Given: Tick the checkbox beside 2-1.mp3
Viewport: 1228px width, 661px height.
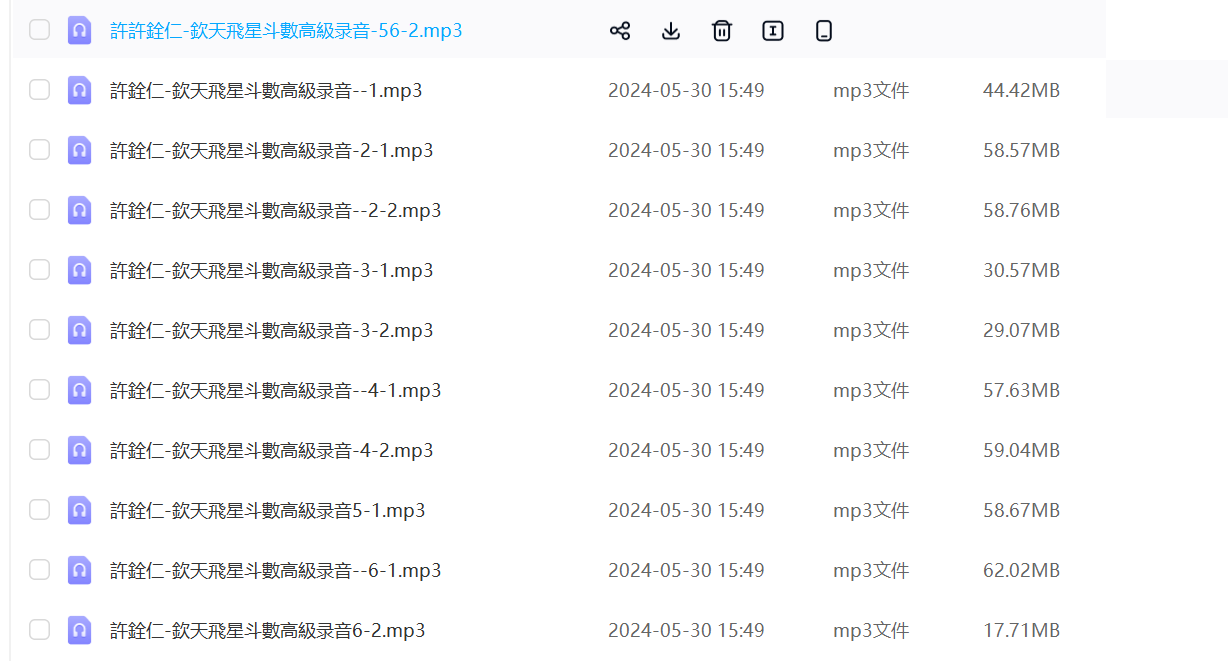Looking at the screenshot, I should click(39, 150).
